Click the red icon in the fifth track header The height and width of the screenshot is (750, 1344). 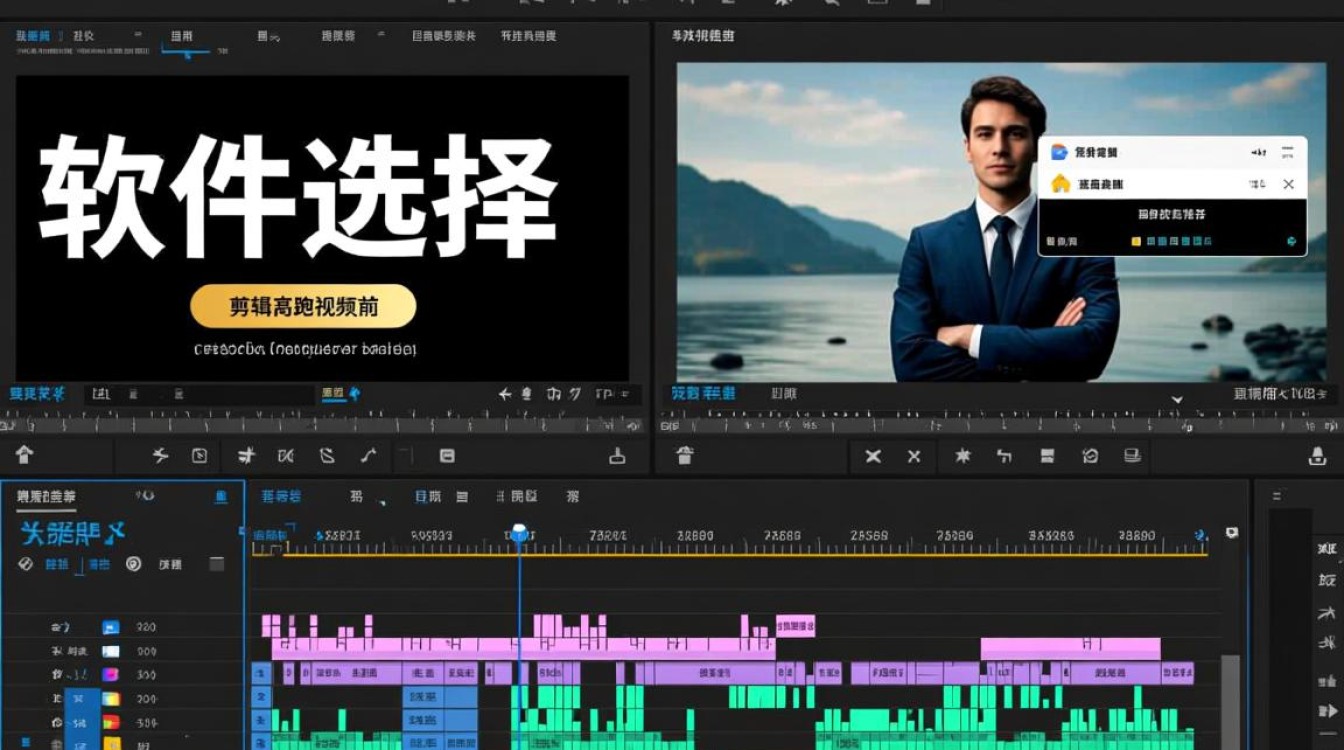click(111, 722)
